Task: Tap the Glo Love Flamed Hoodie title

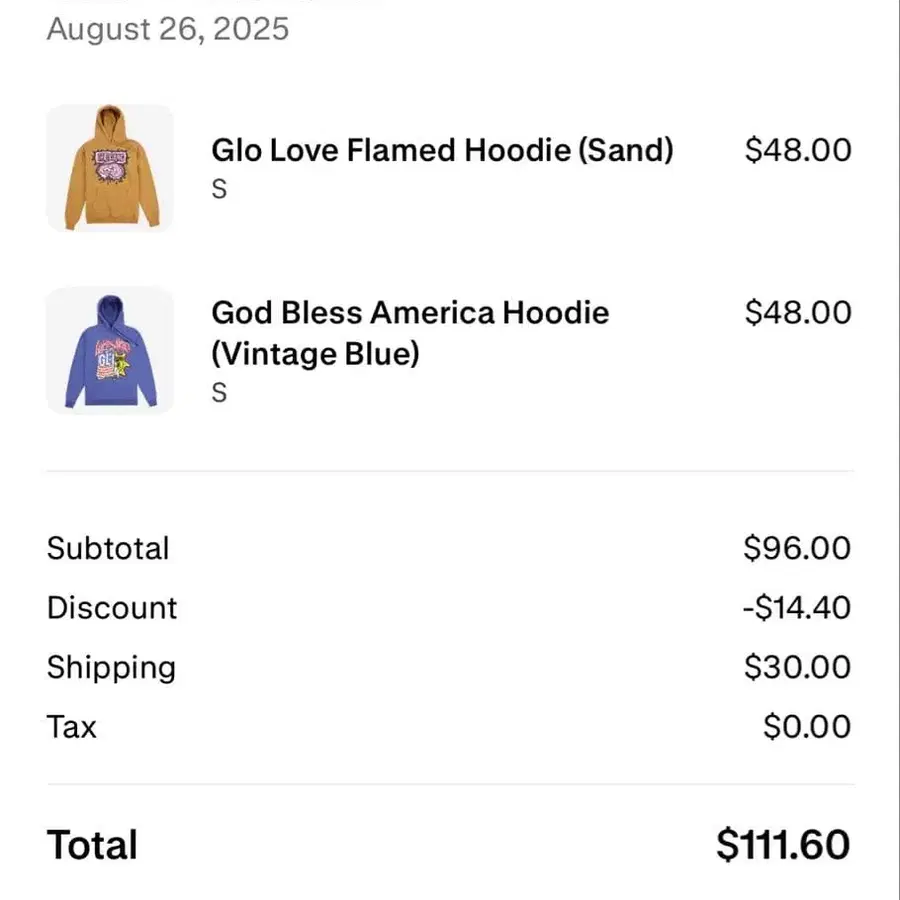Action: [x=442, y=151]
